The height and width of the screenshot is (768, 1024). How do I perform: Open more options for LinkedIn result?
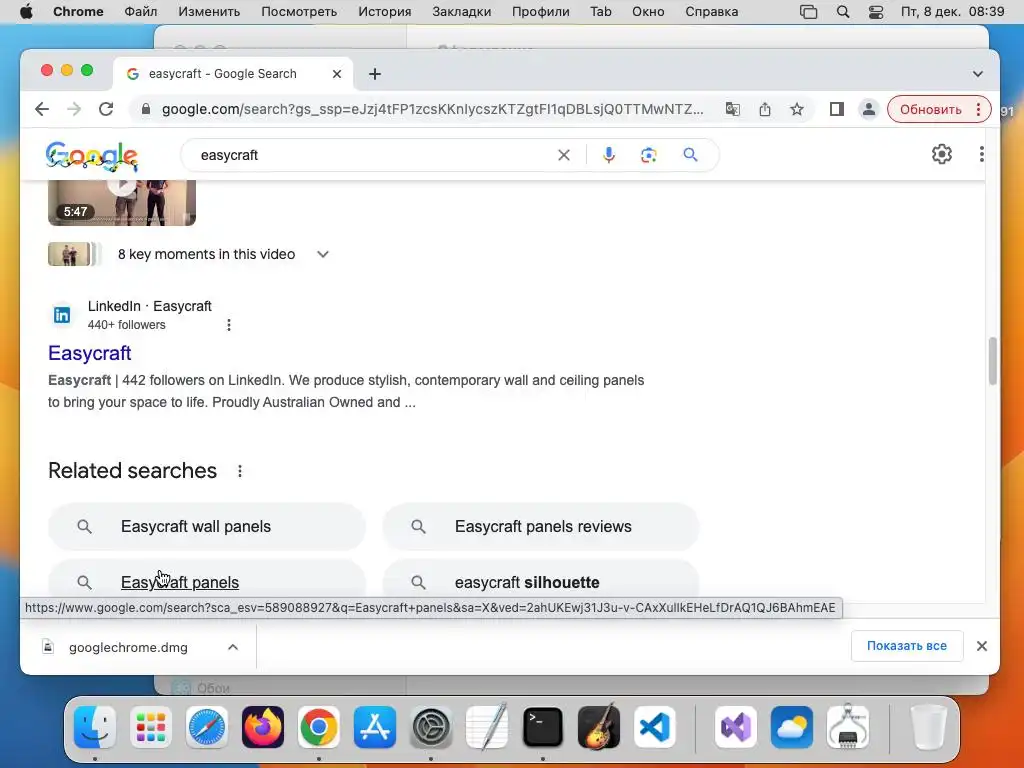click(x=229, y=325)
